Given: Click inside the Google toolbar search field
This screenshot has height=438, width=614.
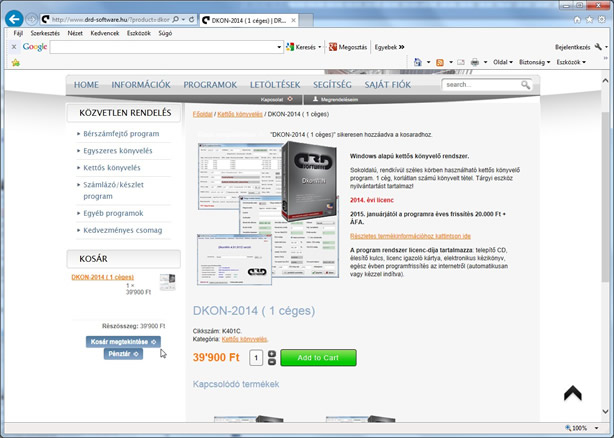Looking at the screenshot, I should pyautogui.click(x=163, y=47).
